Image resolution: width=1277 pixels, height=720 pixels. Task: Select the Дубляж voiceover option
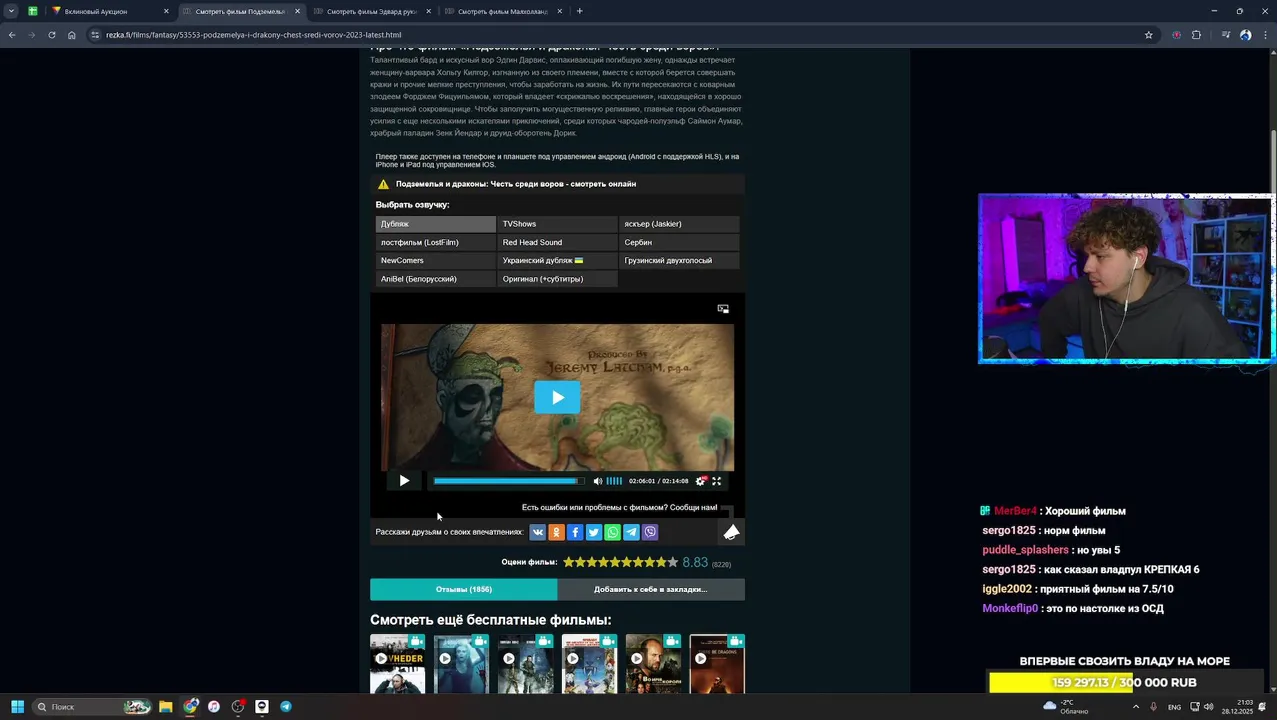pyautogui.click(x=435, y=224)
